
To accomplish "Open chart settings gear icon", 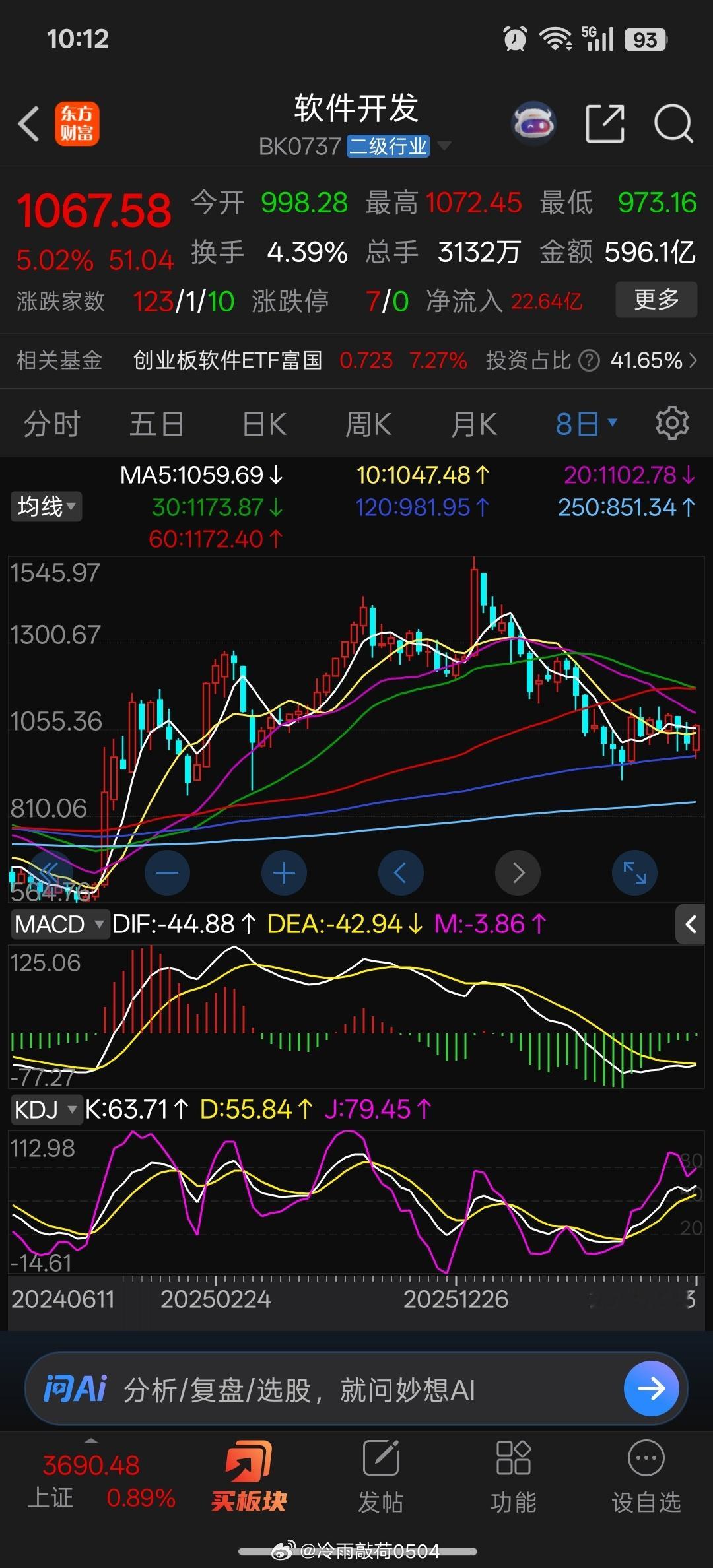I will [x=672, y=423].
